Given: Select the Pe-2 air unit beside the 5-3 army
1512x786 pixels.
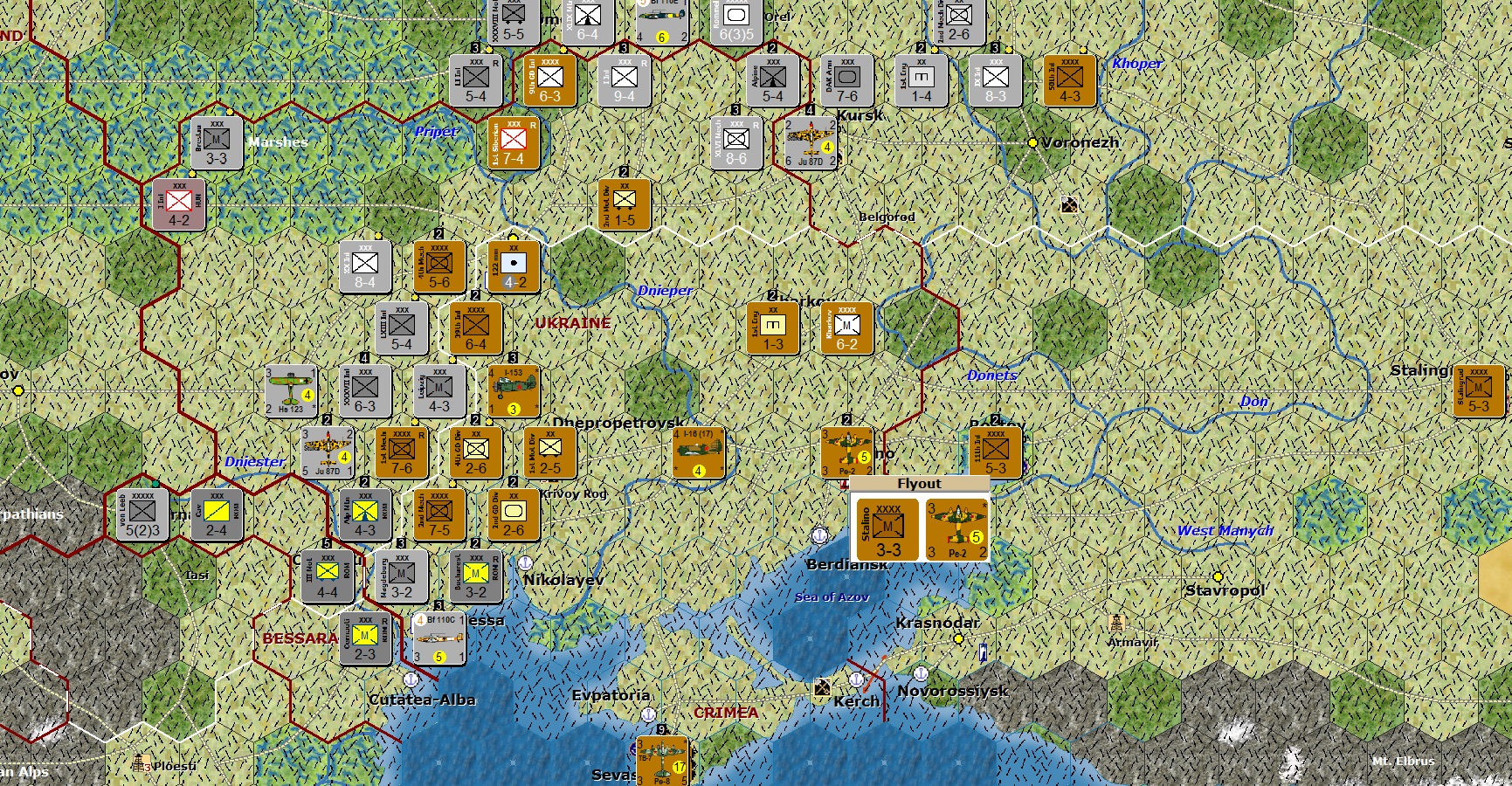Looking at the screenshot, I should pyautogui.click(x=847, y=452).
